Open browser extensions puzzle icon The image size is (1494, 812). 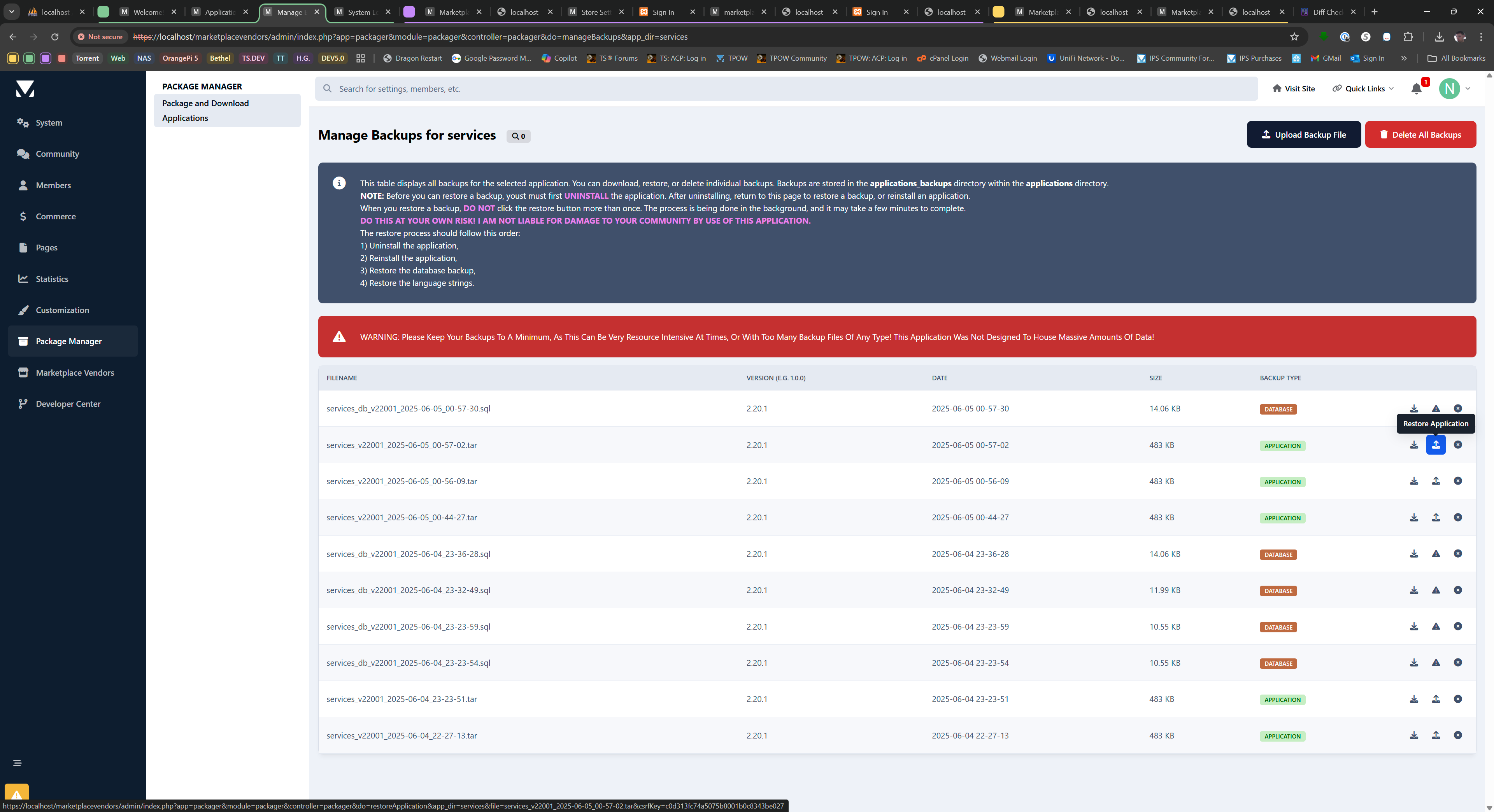coord(1408,37)
